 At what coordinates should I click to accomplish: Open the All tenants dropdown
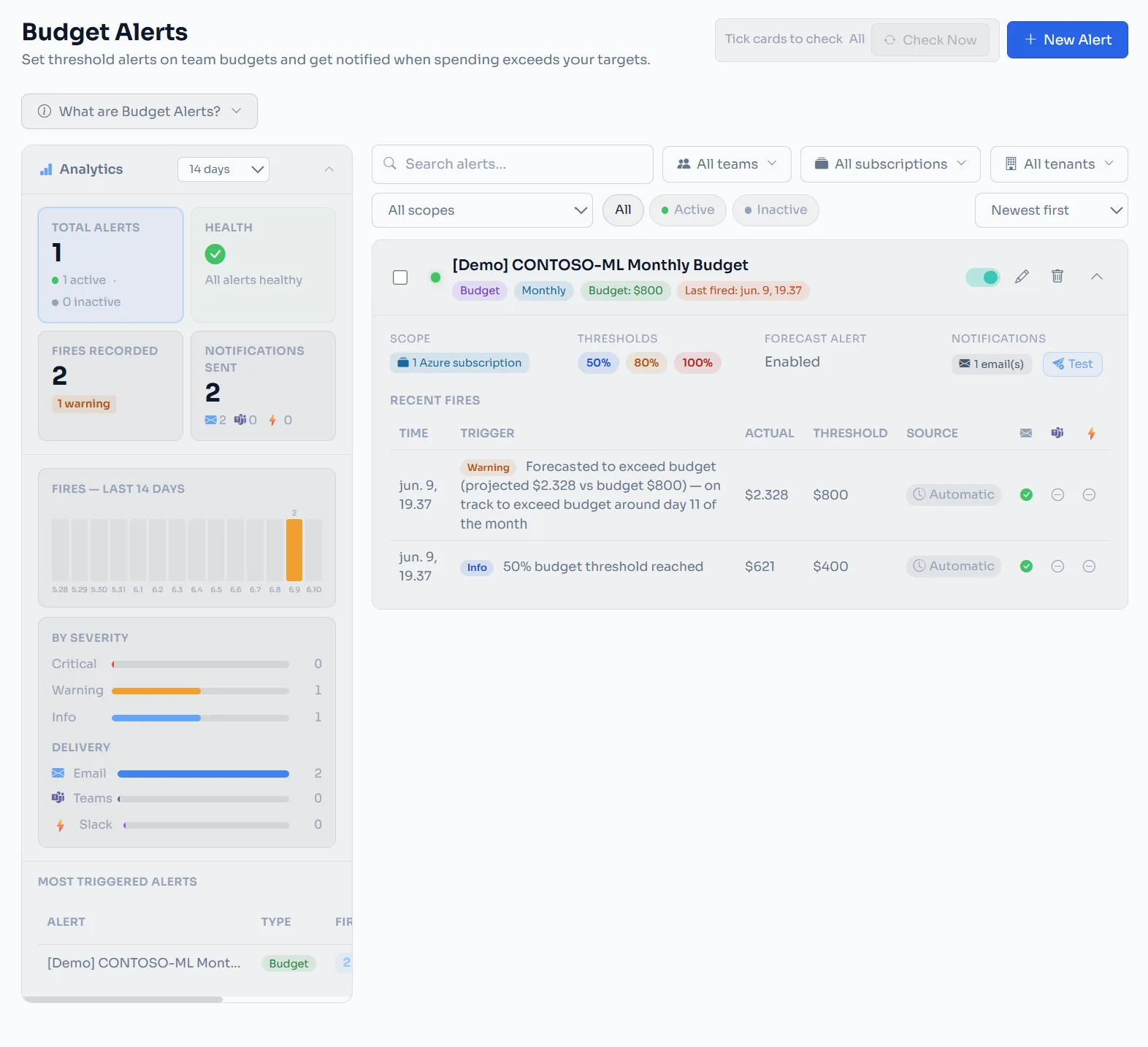pyautogui.click(x=1059, y=164)
